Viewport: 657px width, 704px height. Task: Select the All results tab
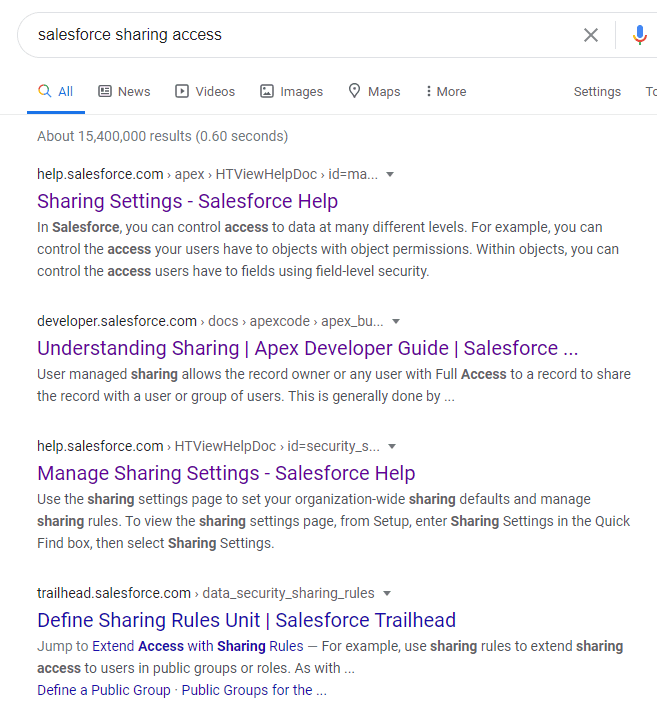(x=56, y=92)
